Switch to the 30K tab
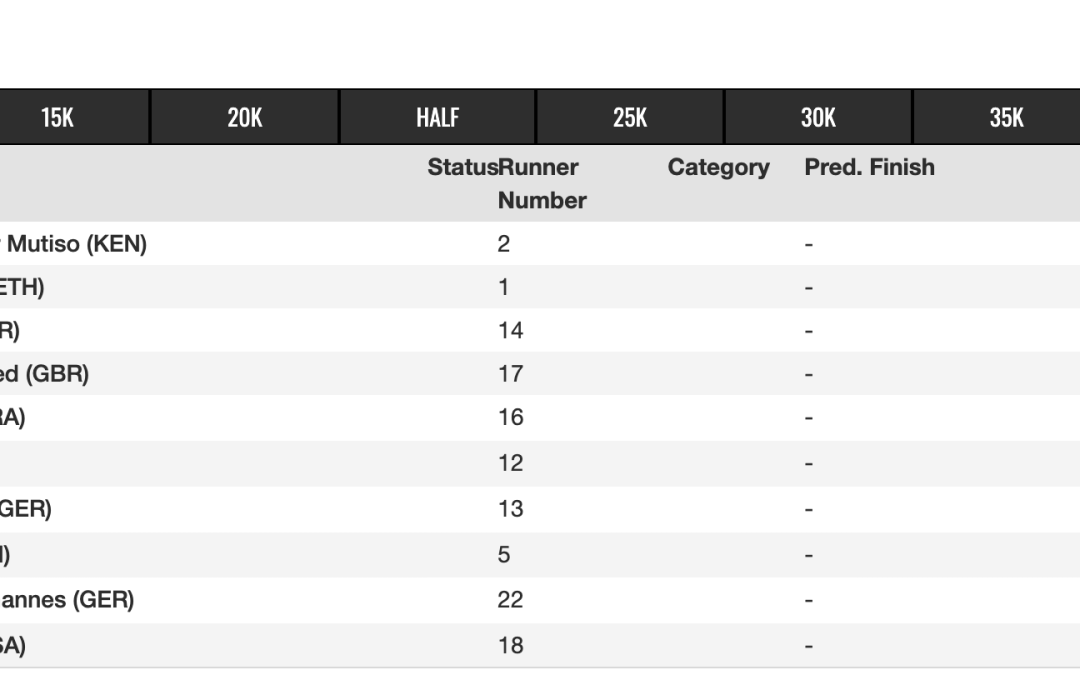1080x675 pixels. pos(817,117)
